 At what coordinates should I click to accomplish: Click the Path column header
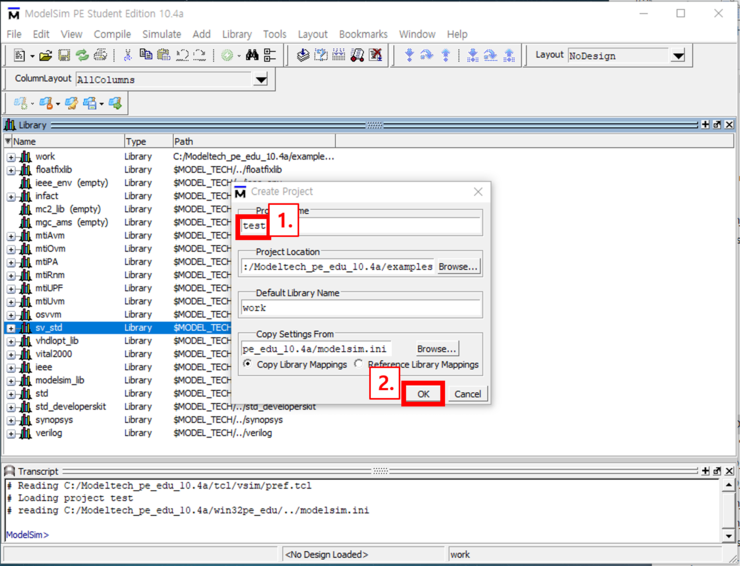pos(254,141)
